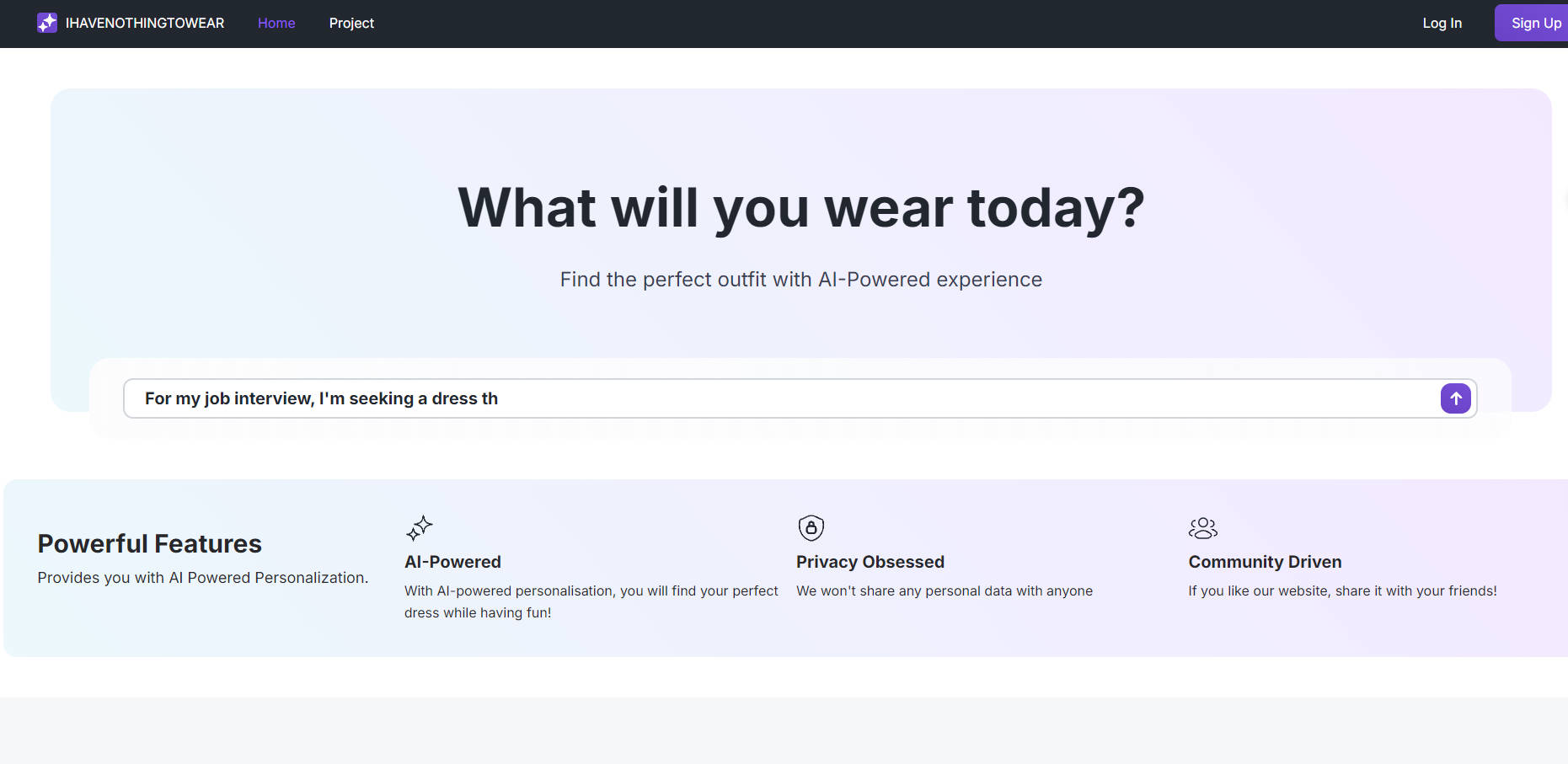Click the "share it with your friends" description
The height and width of the screenshot is (764, 1568).
(1342, 591)
